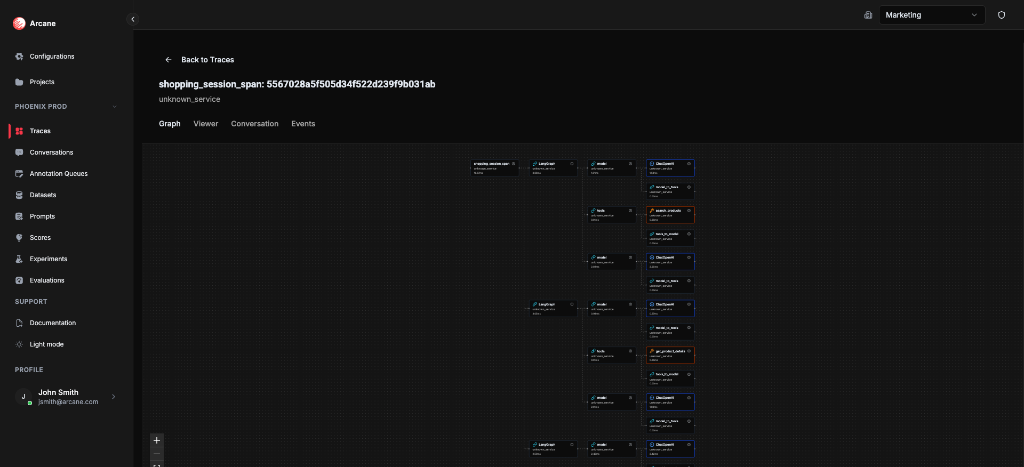Viewport: 1024px width, 467px height.
Task: Select the Scores icon in sidebar
Action: tap(20, 238)
